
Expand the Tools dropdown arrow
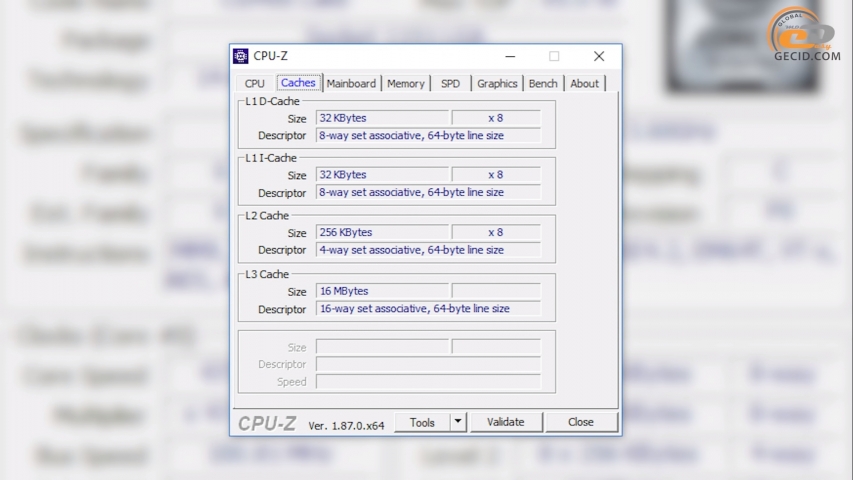pyautogui.click(x=458, y=422)
